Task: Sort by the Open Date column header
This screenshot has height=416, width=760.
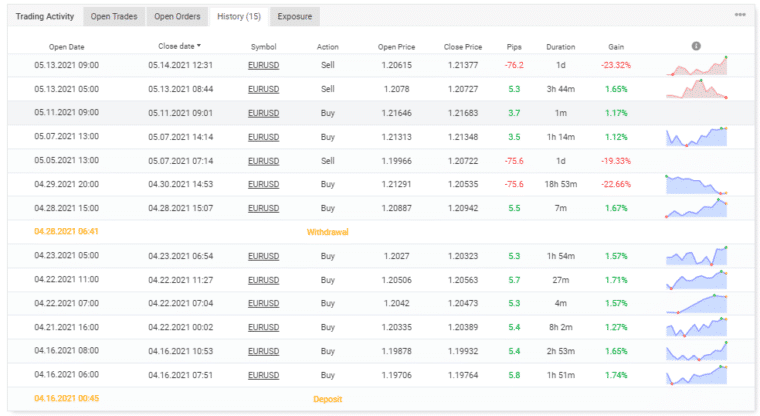Action: click(x=68, y=47)
